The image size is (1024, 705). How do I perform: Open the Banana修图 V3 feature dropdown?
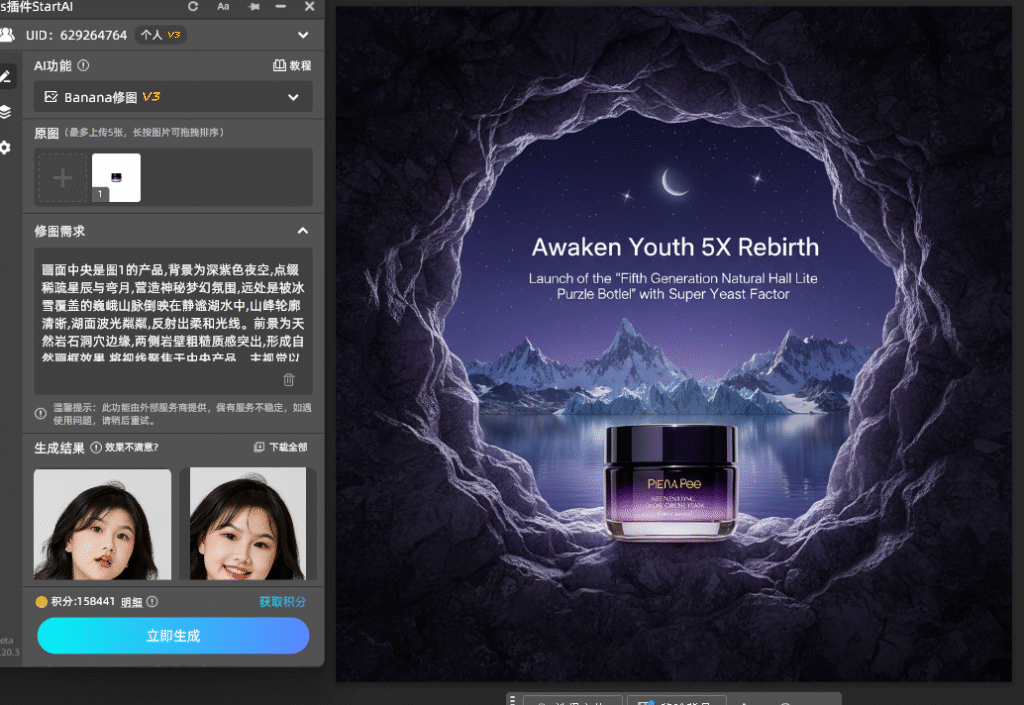click(173, 97)
